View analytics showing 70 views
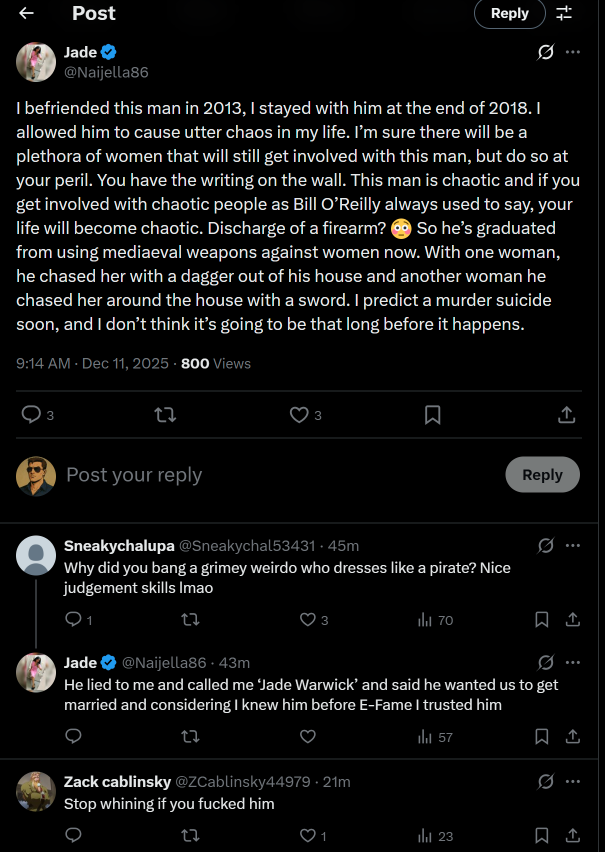The height and width of the screenshot is (852, 605). tap(435, 620)
